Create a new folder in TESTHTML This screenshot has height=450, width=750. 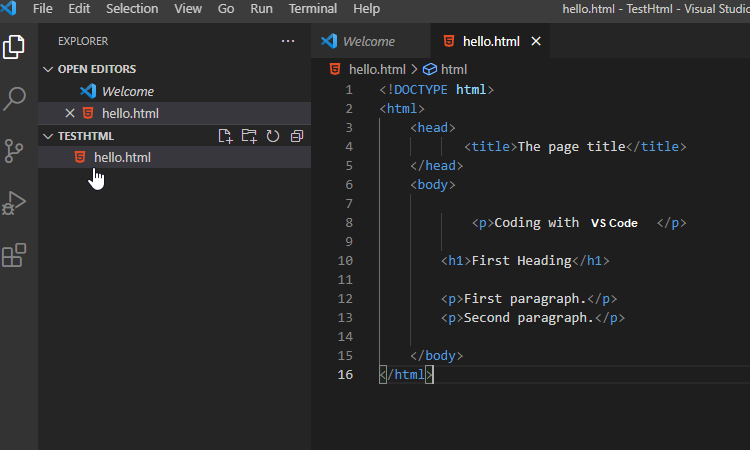click(x=249, y=136)
